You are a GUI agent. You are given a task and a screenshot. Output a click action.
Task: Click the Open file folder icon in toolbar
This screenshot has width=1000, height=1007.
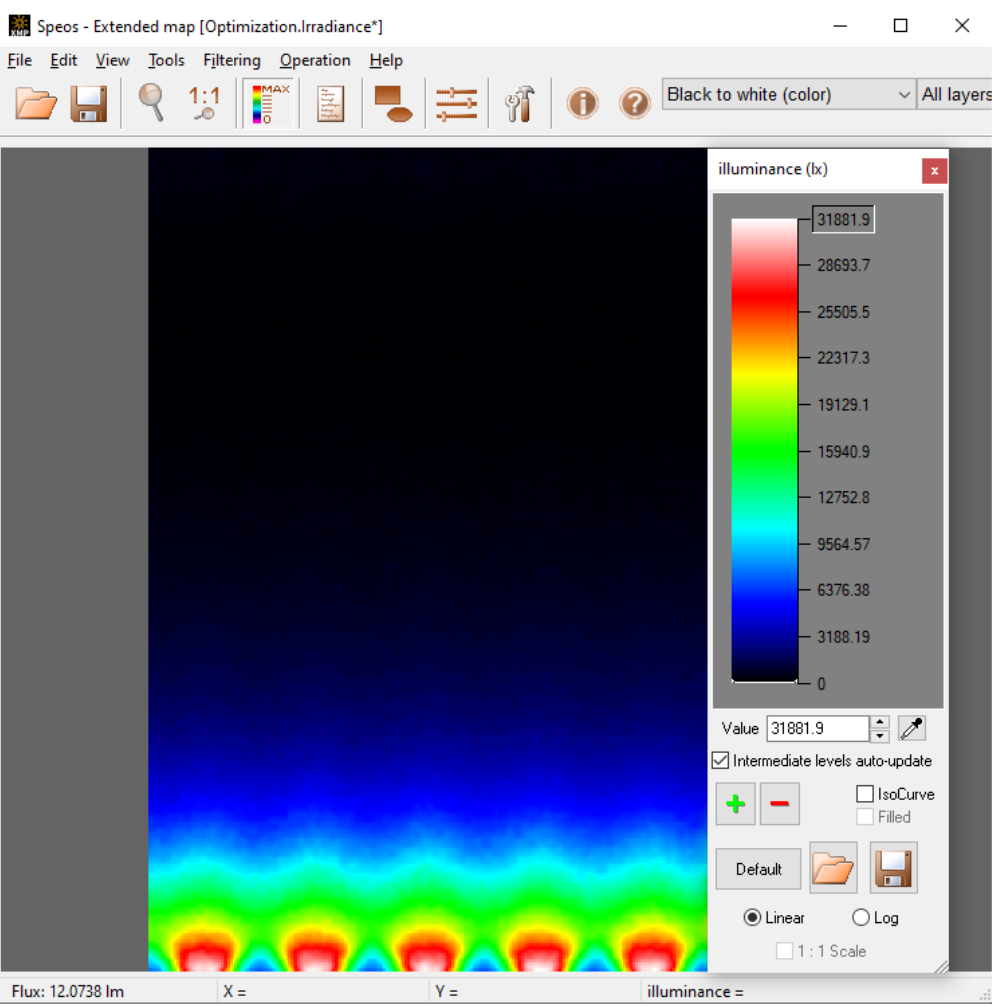[x=37, y=103]
